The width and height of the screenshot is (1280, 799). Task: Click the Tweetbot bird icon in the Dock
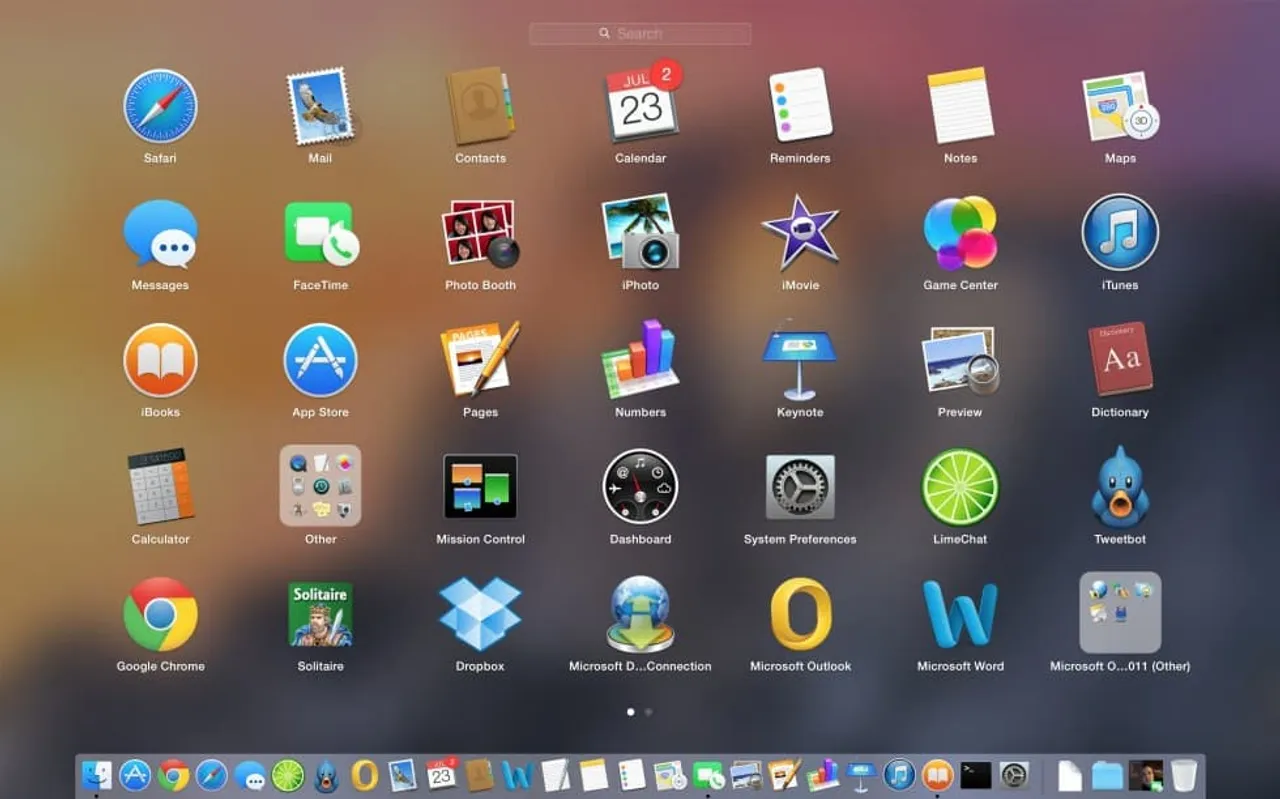pyautogui.click(x=326, y=775)
